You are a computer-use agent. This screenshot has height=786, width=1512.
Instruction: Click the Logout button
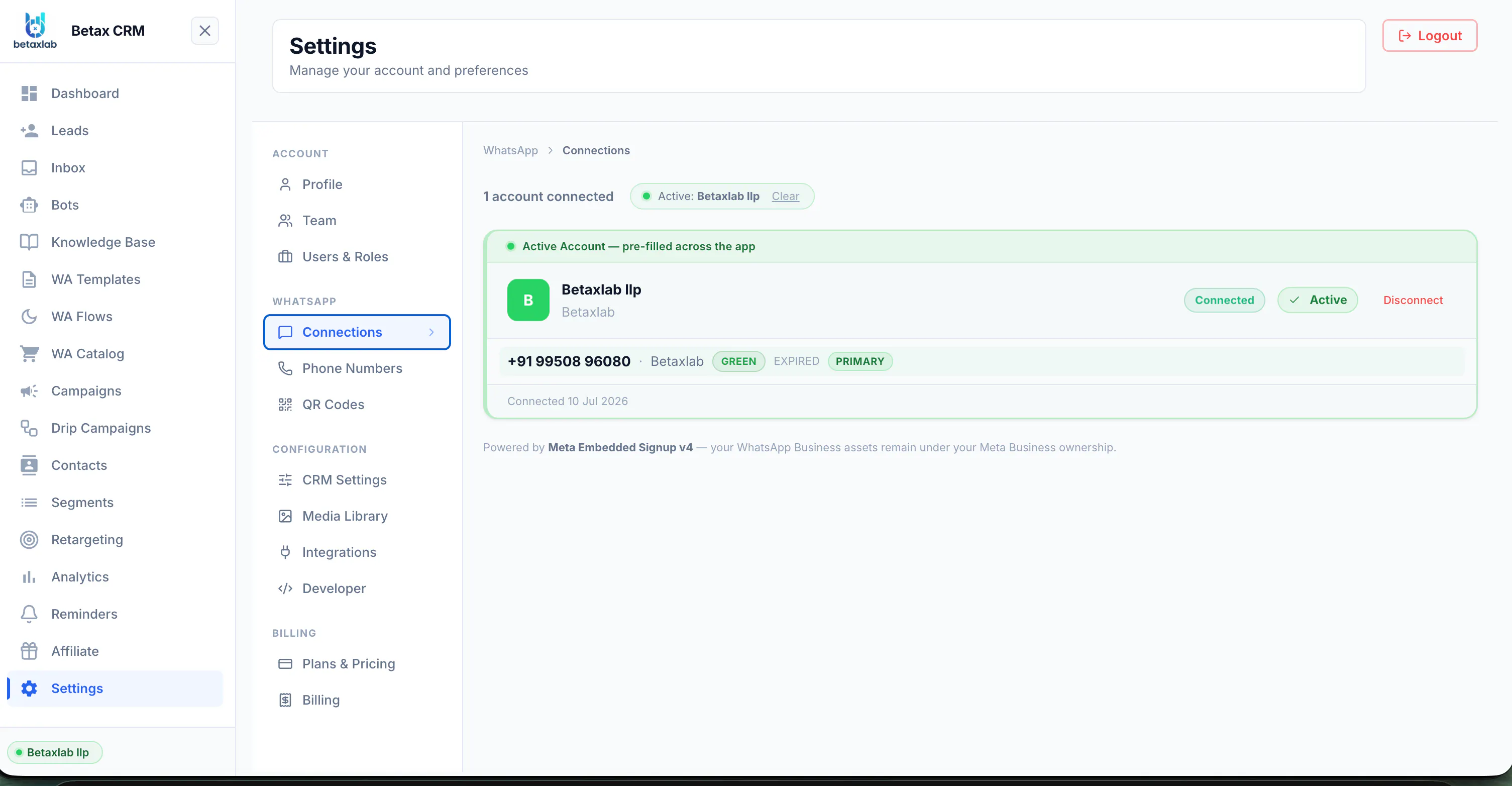pyautogui.click(x=1429, y=36)
